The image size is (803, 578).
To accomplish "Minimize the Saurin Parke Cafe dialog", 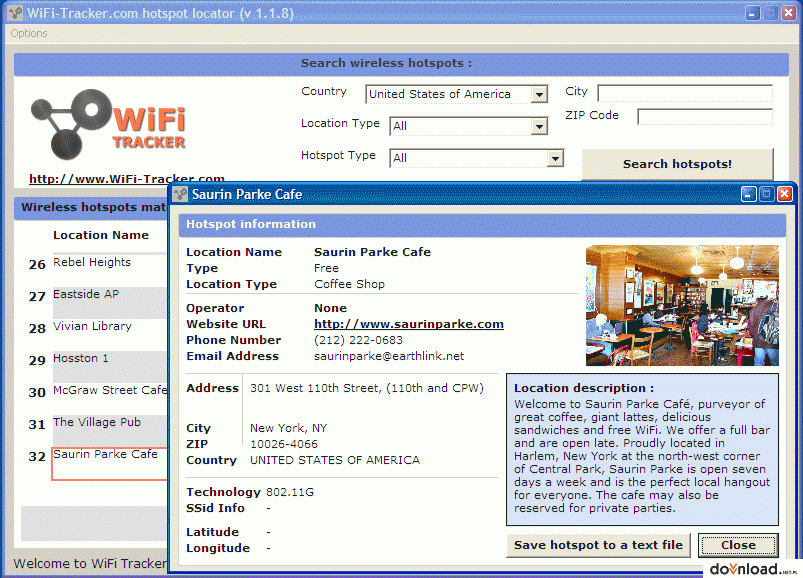I will pyautogui.click(x=748, y=194).
